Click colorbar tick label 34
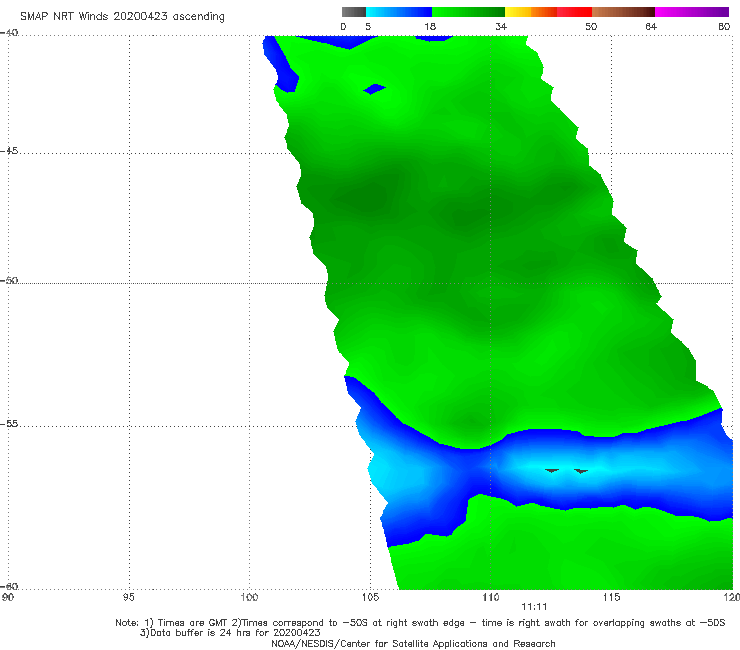740x650 pixels. 501,27
